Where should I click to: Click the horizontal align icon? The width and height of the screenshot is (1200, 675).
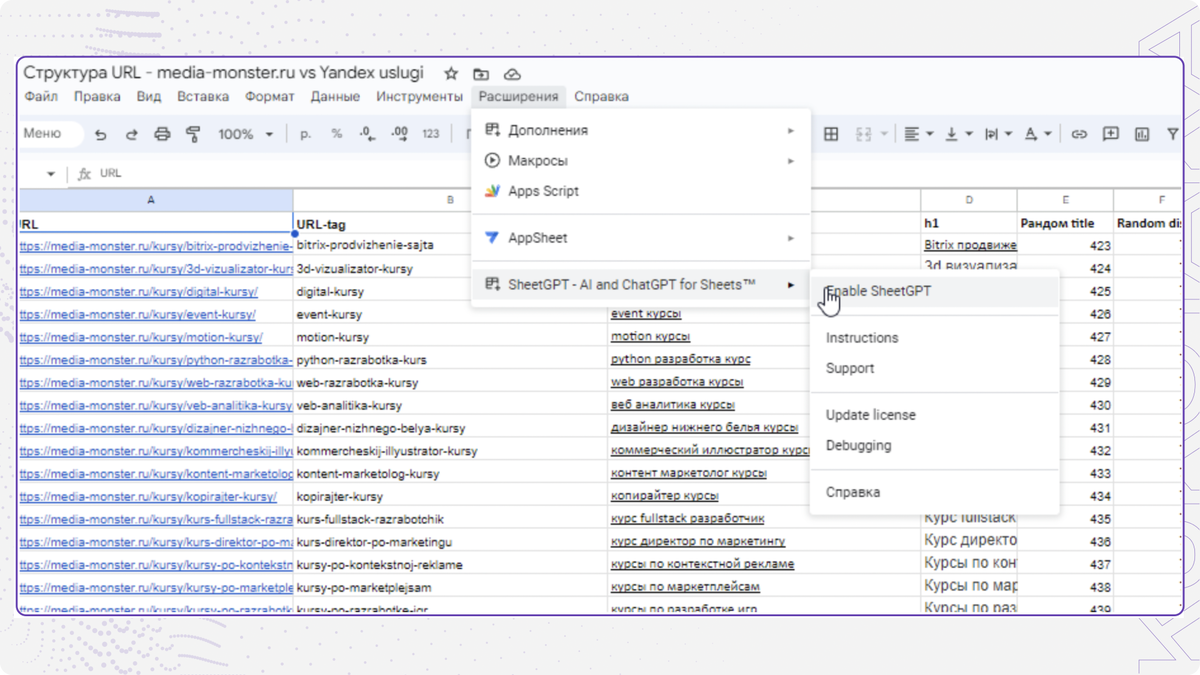click(x=911, y=134)
